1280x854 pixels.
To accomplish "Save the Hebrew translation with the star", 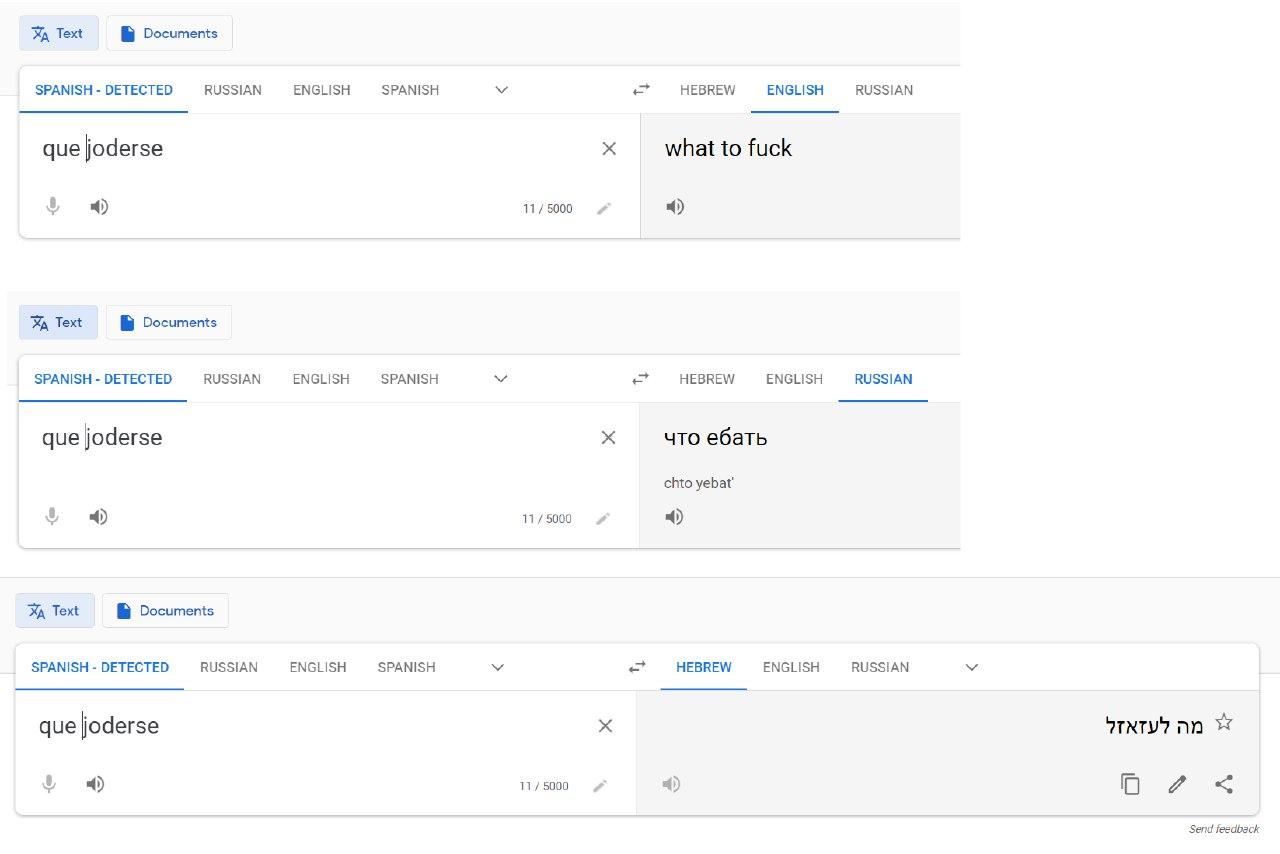I will [1224, 722].
